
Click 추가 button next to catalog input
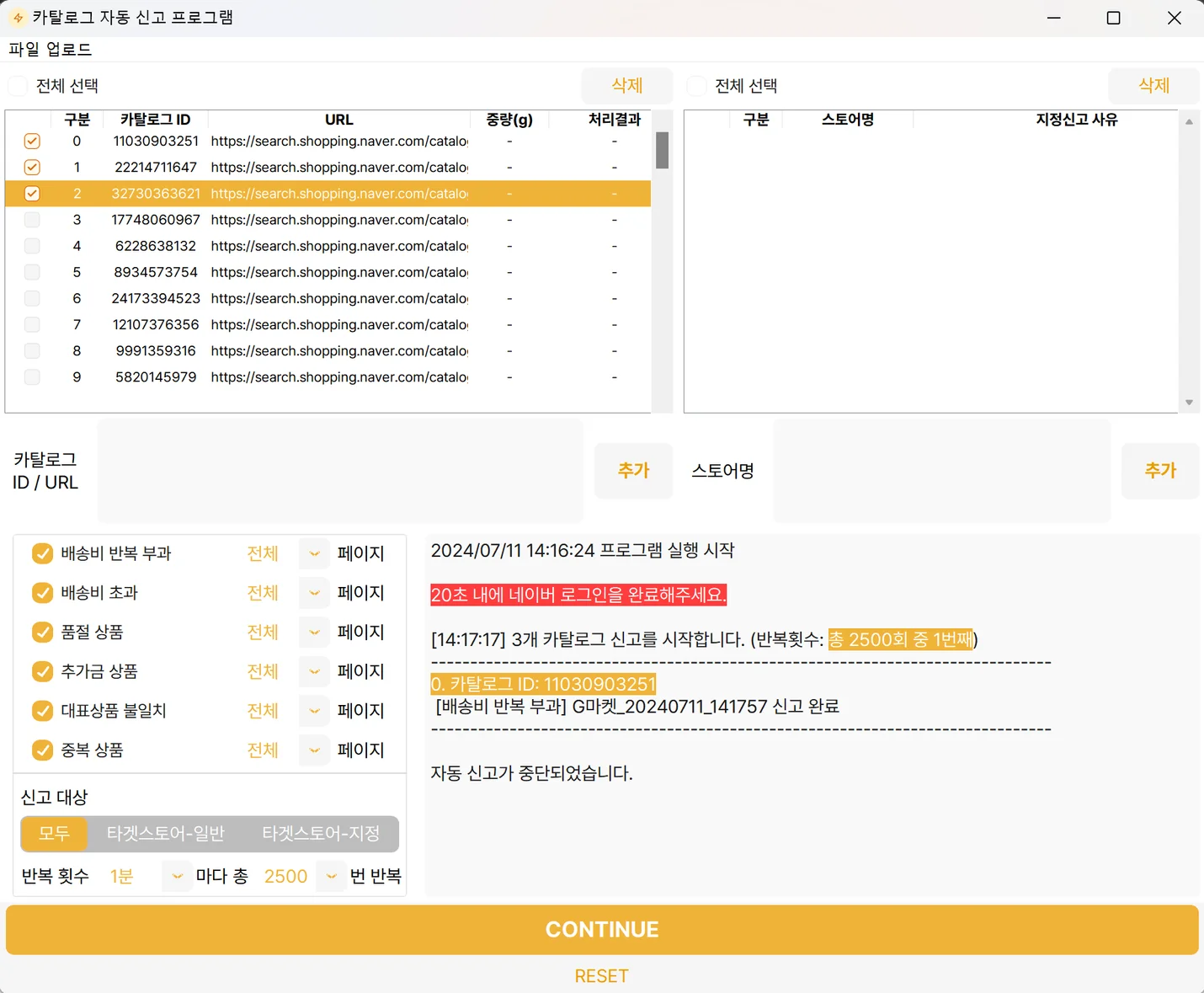(x=634, y=471)
